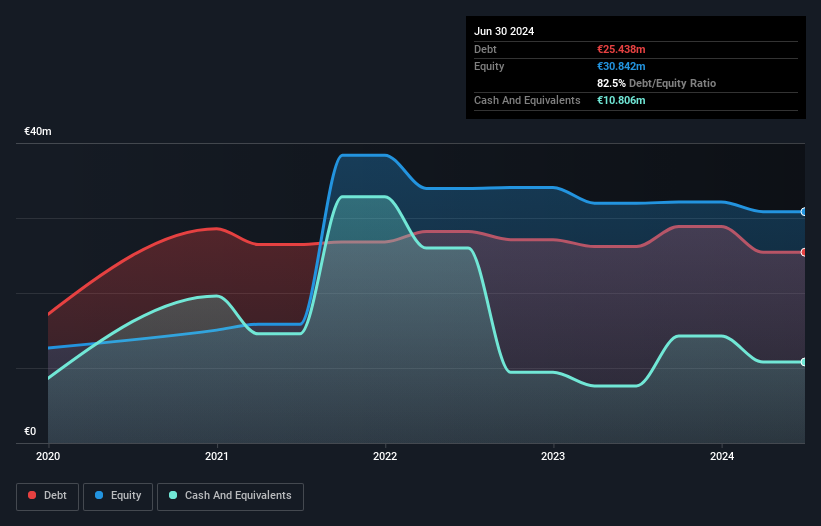
Task: Click the €10.806m cash value
Action: pos(621,100)
